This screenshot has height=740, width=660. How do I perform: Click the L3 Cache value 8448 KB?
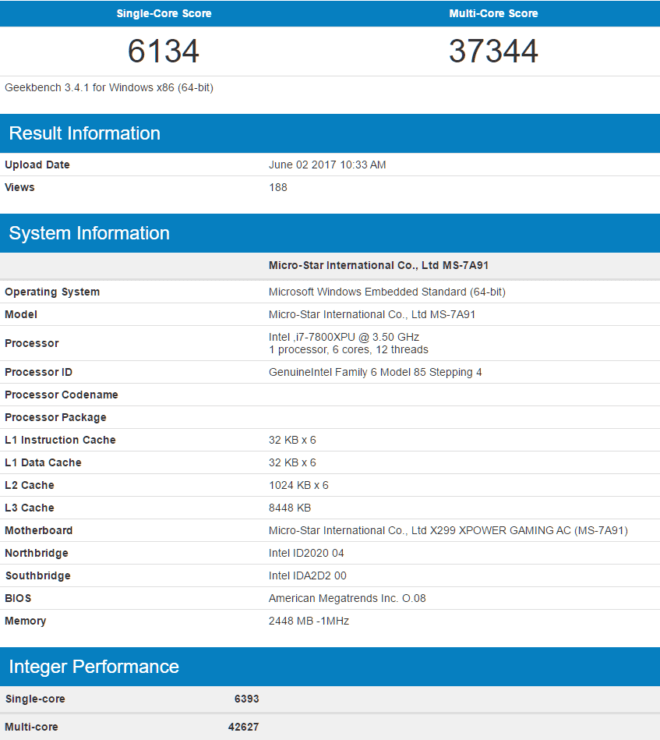287,508
